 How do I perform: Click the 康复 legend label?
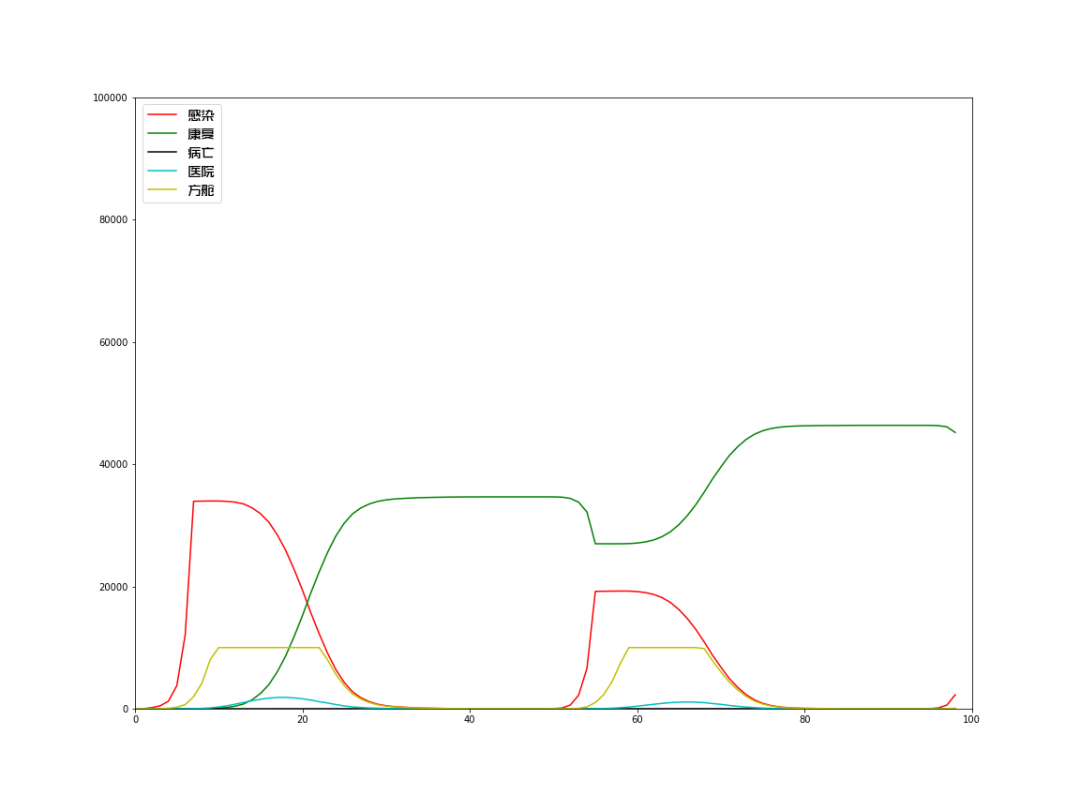coord(201,134)
